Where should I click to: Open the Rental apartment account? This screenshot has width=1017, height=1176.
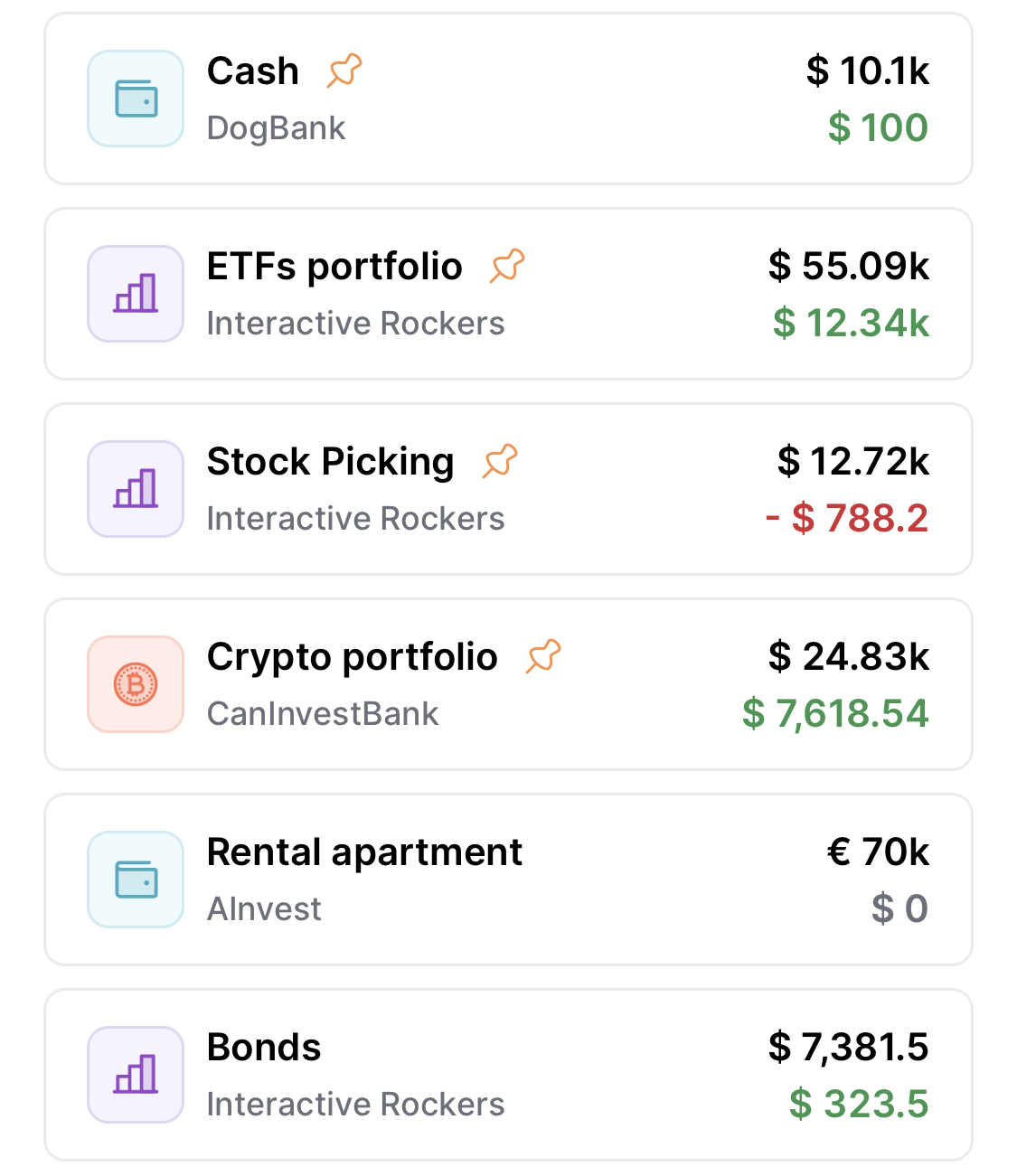point(364,851)
